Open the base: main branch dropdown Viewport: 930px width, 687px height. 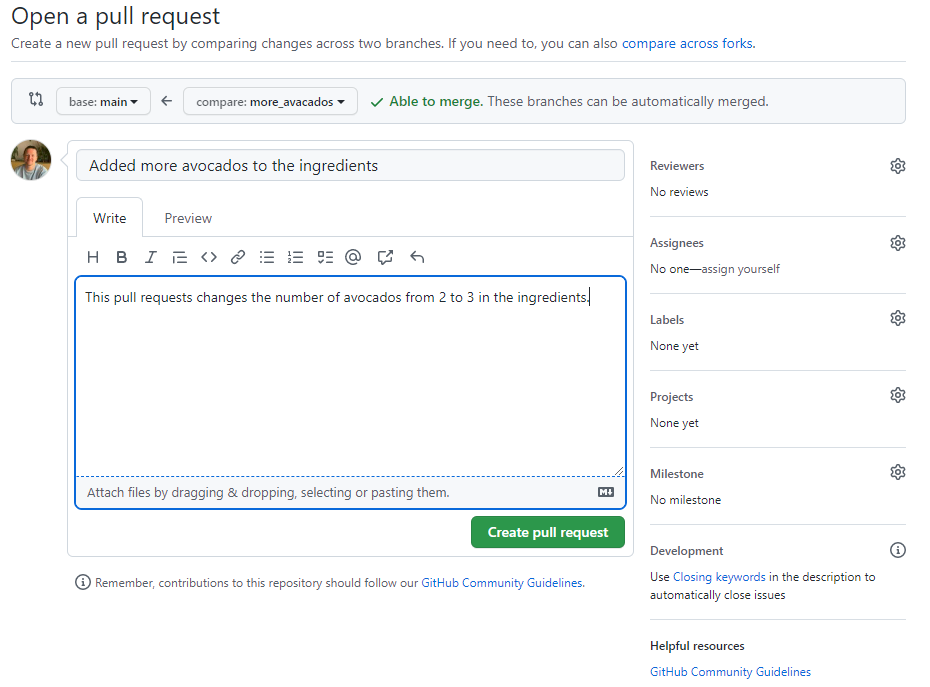pyautogui.click(x=103, y=100)
